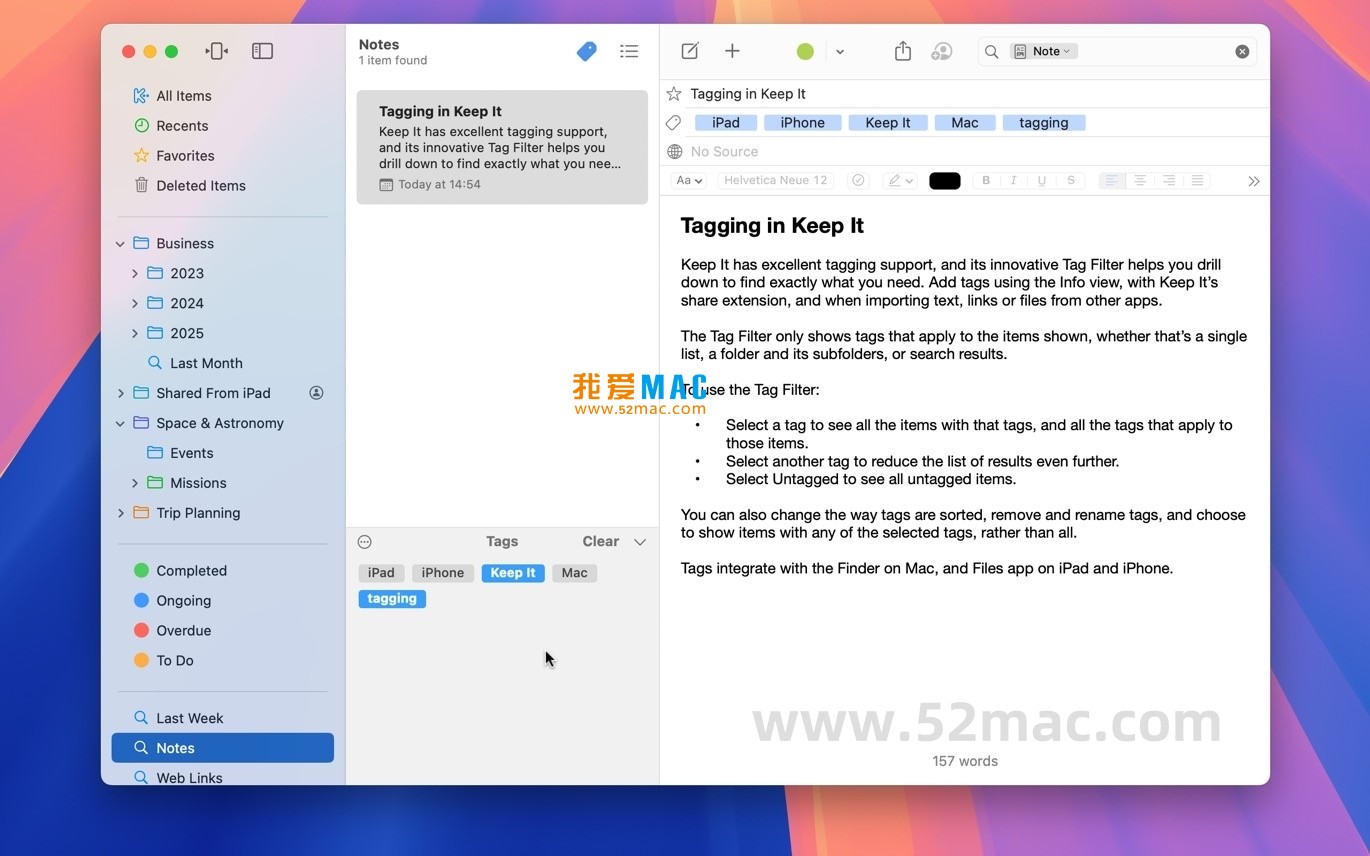This screenshot has height=856, width=1370.
Task: Select Notes saved search in the sidebar
Action: click(175, 747)
